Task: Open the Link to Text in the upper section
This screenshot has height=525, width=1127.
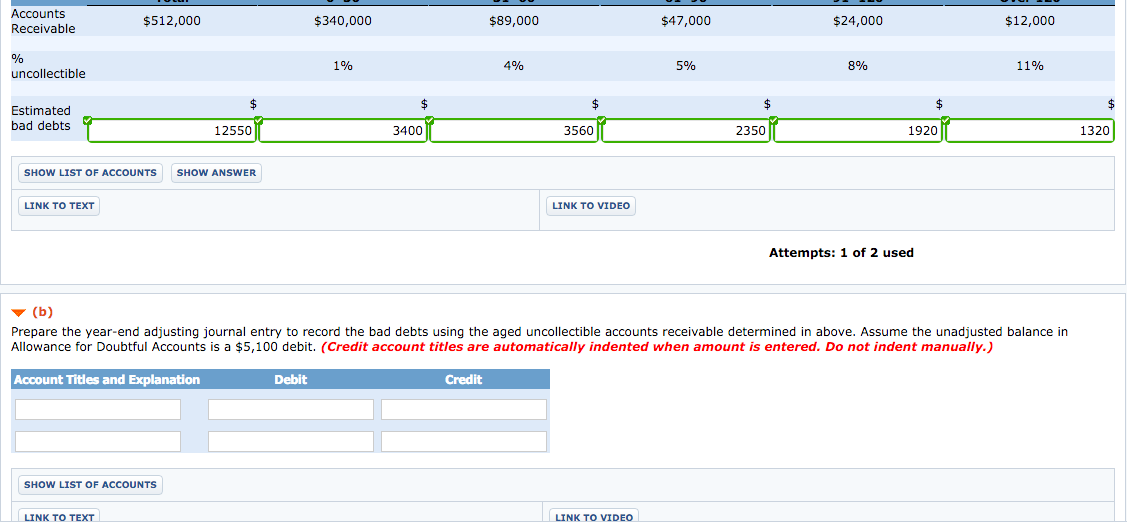Action: [59, 206]
